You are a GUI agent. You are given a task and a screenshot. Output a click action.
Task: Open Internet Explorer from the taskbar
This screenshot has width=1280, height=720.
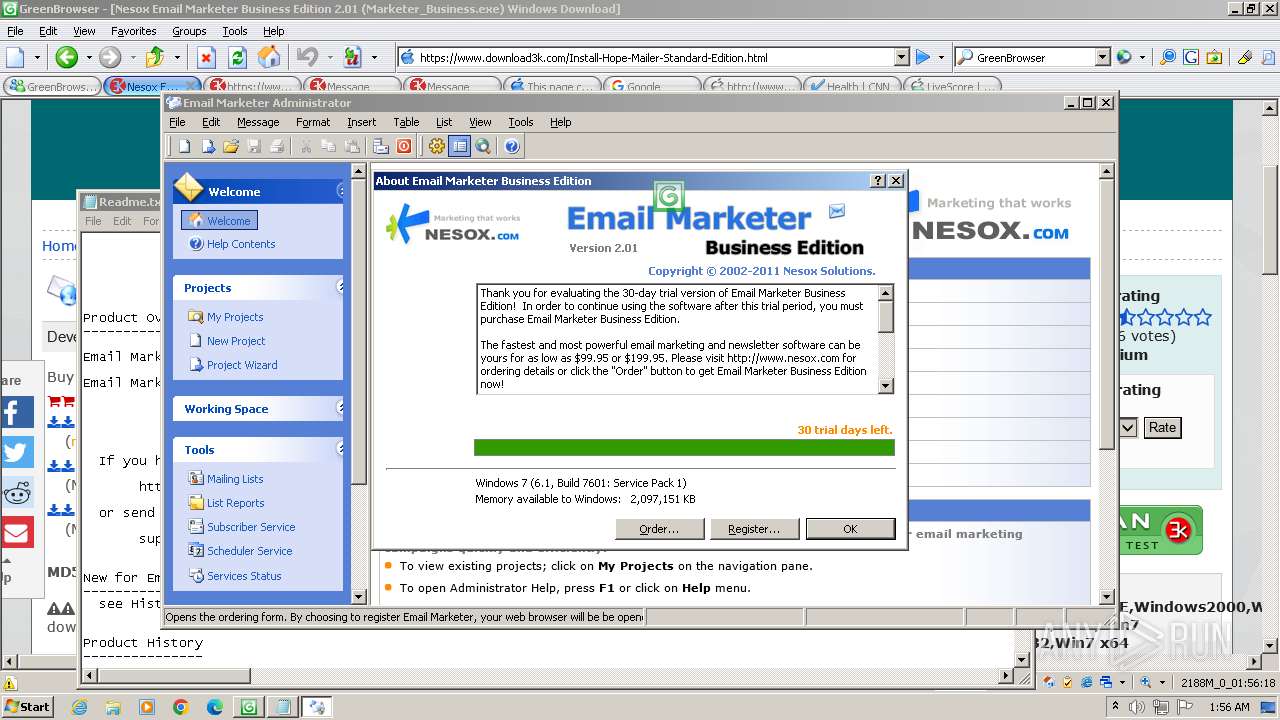click(x=79, y=707)
